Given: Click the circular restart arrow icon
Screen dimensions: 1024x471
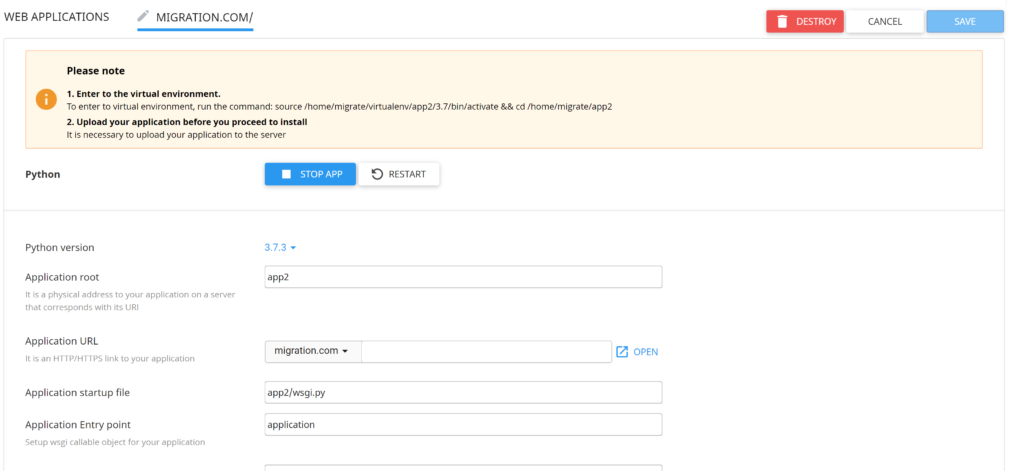Looking at the screenshot, I should coord(377,174).
